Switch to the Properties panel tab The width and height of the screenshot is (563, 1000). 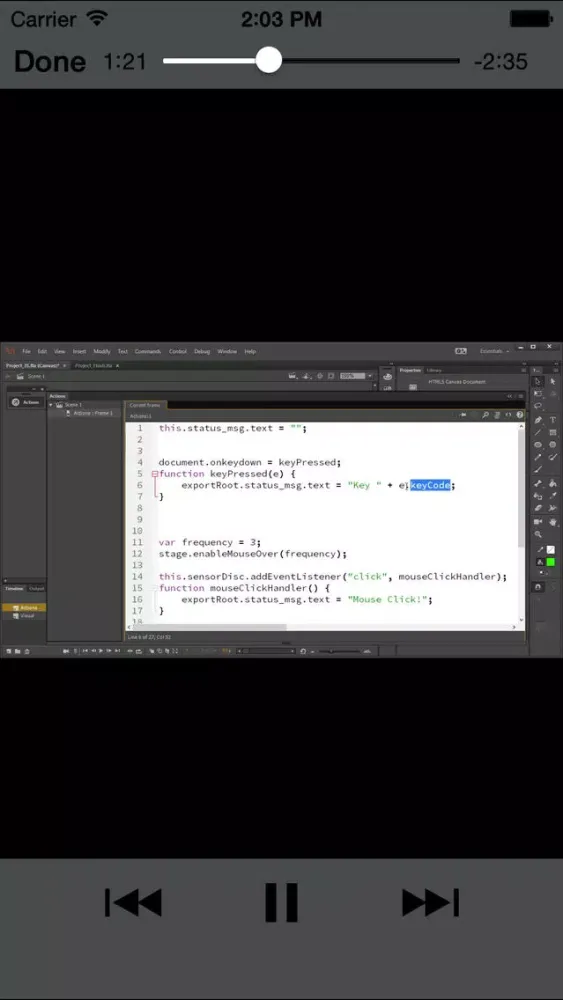(410, 370)
